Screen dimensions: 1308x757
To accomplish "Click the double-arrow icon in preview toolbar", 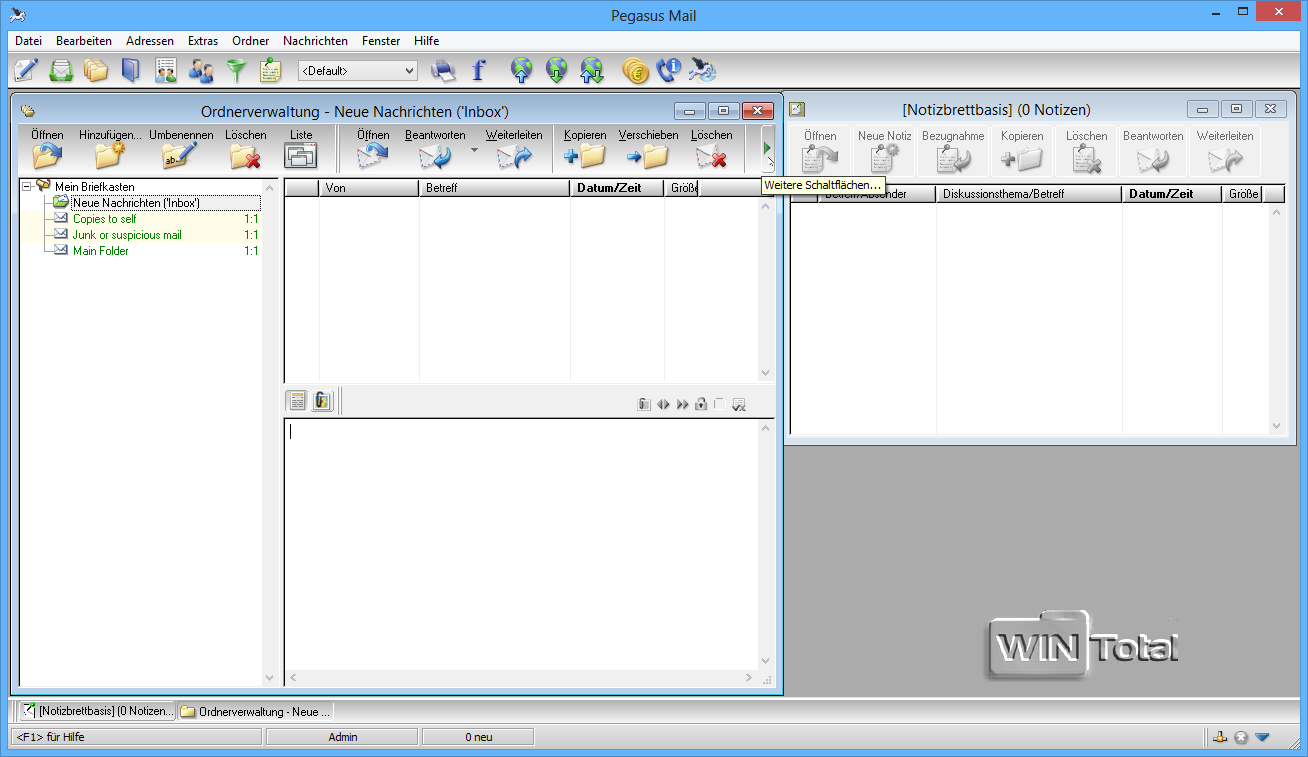I will [682, 404].
